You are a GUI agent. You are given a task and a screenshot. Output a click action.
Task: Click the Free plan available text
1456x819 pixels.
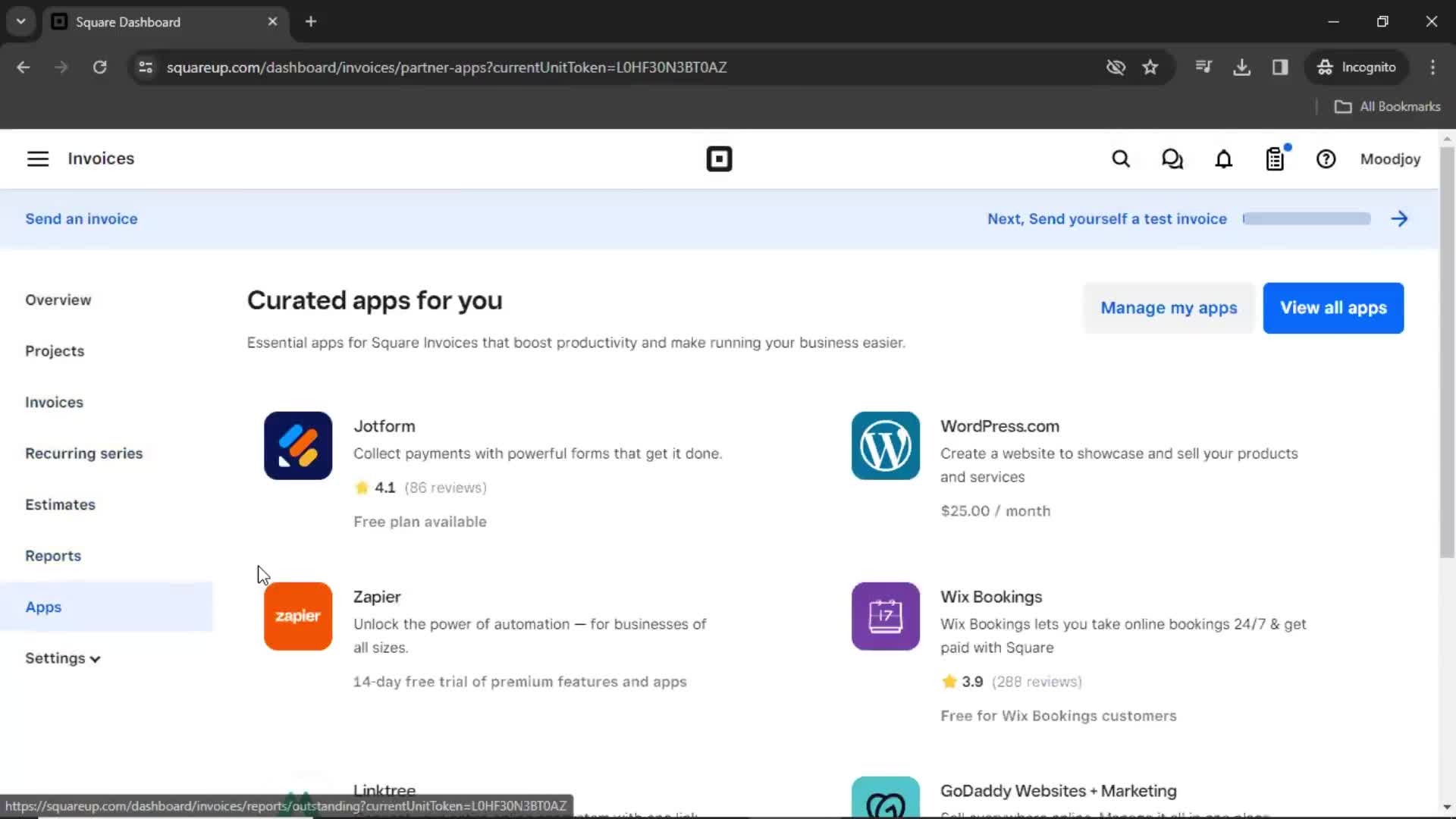click(420, 522)
